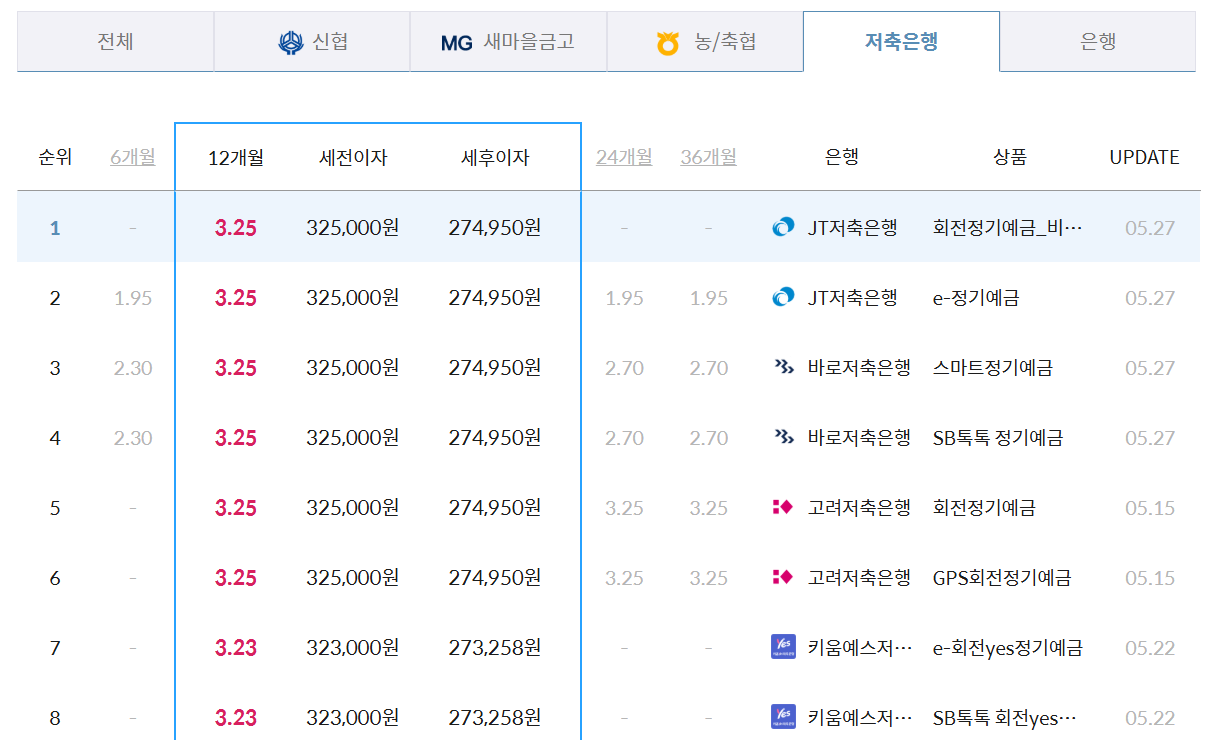Click 273,258원 in rank 7 row
The image size is (1223, 740).
click(x=495, y=648)
